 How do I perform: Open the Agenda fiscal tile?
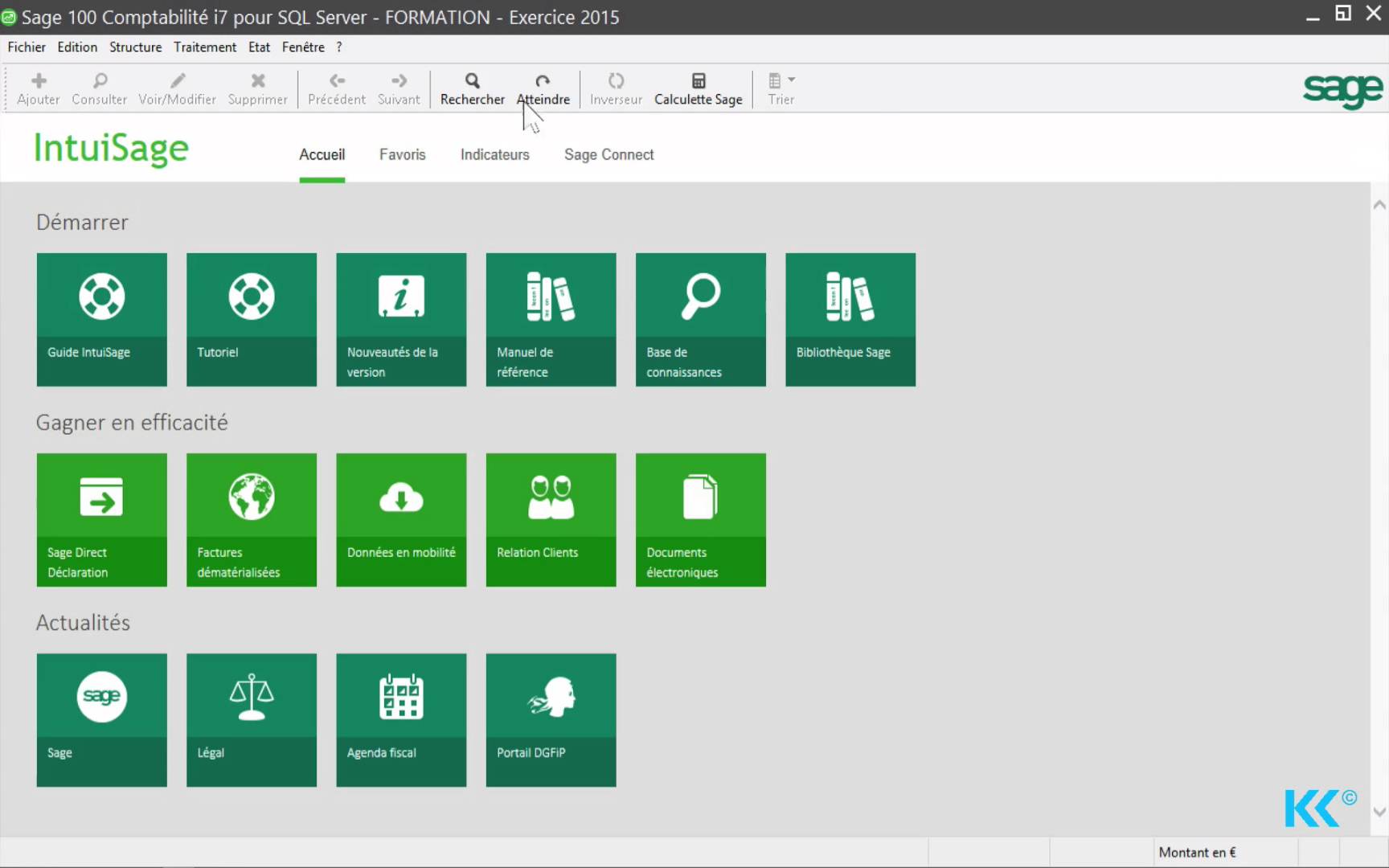point(401,720)
